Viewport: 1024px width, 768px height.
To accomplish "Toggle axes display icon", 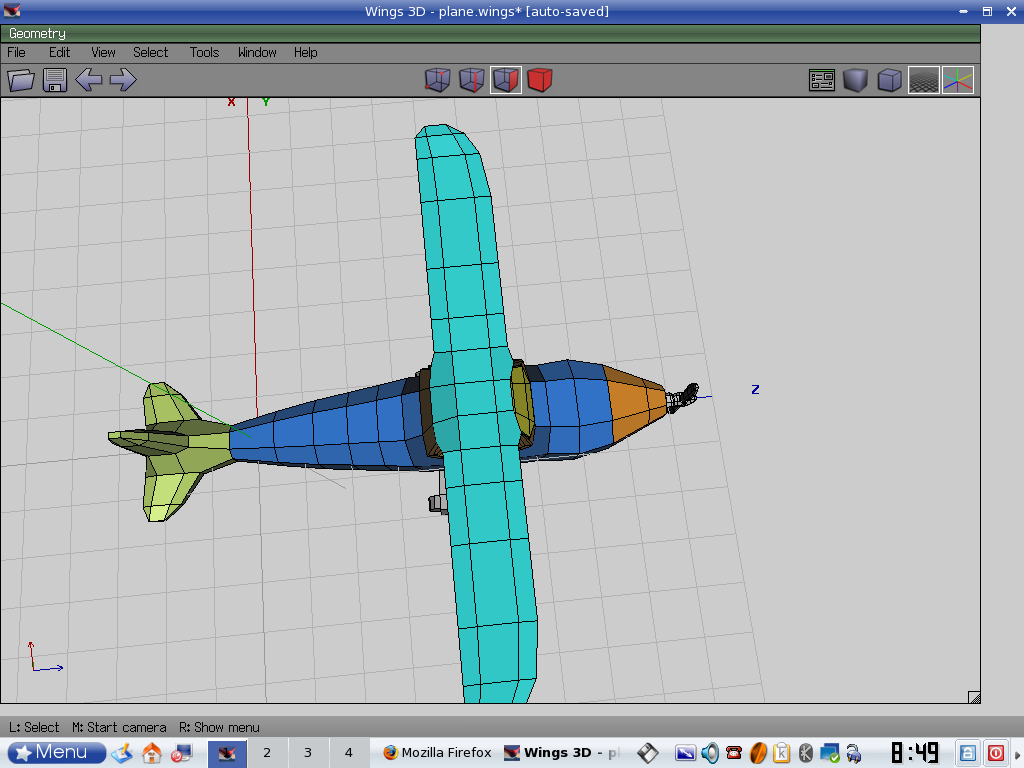I will pyautogui.click(x=958, y=81).
